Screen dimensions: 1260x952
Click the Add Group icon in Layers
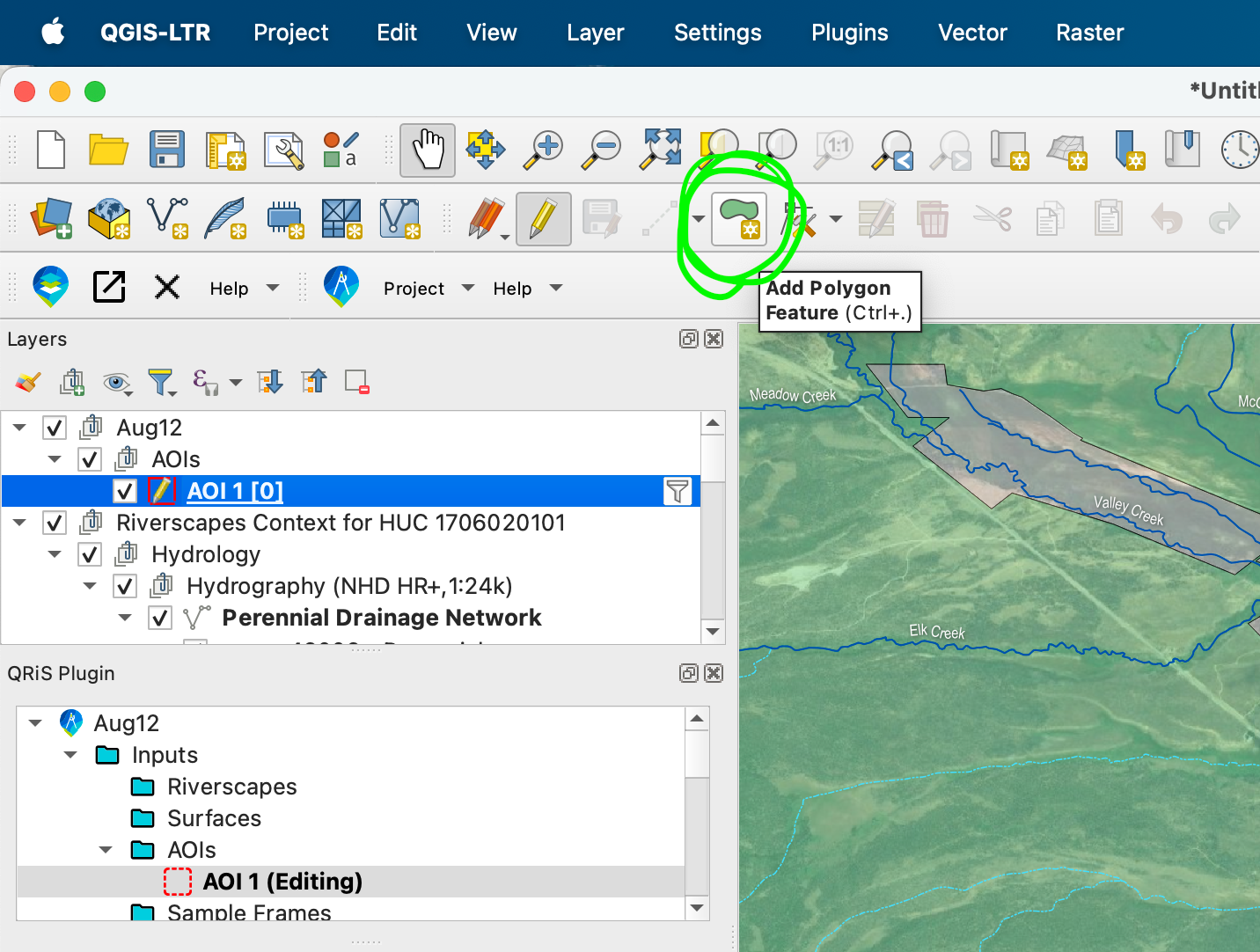click(72, 382)
